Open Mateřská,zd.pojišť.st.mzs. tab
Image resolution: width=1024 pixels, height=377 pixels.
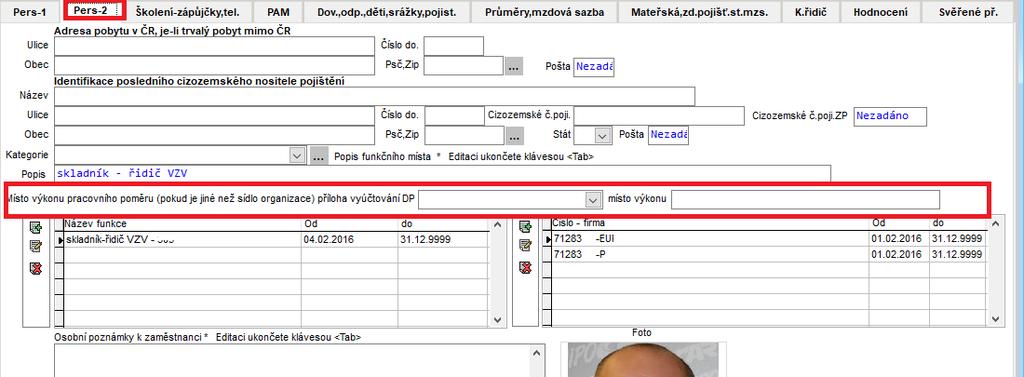pos(699,12)
